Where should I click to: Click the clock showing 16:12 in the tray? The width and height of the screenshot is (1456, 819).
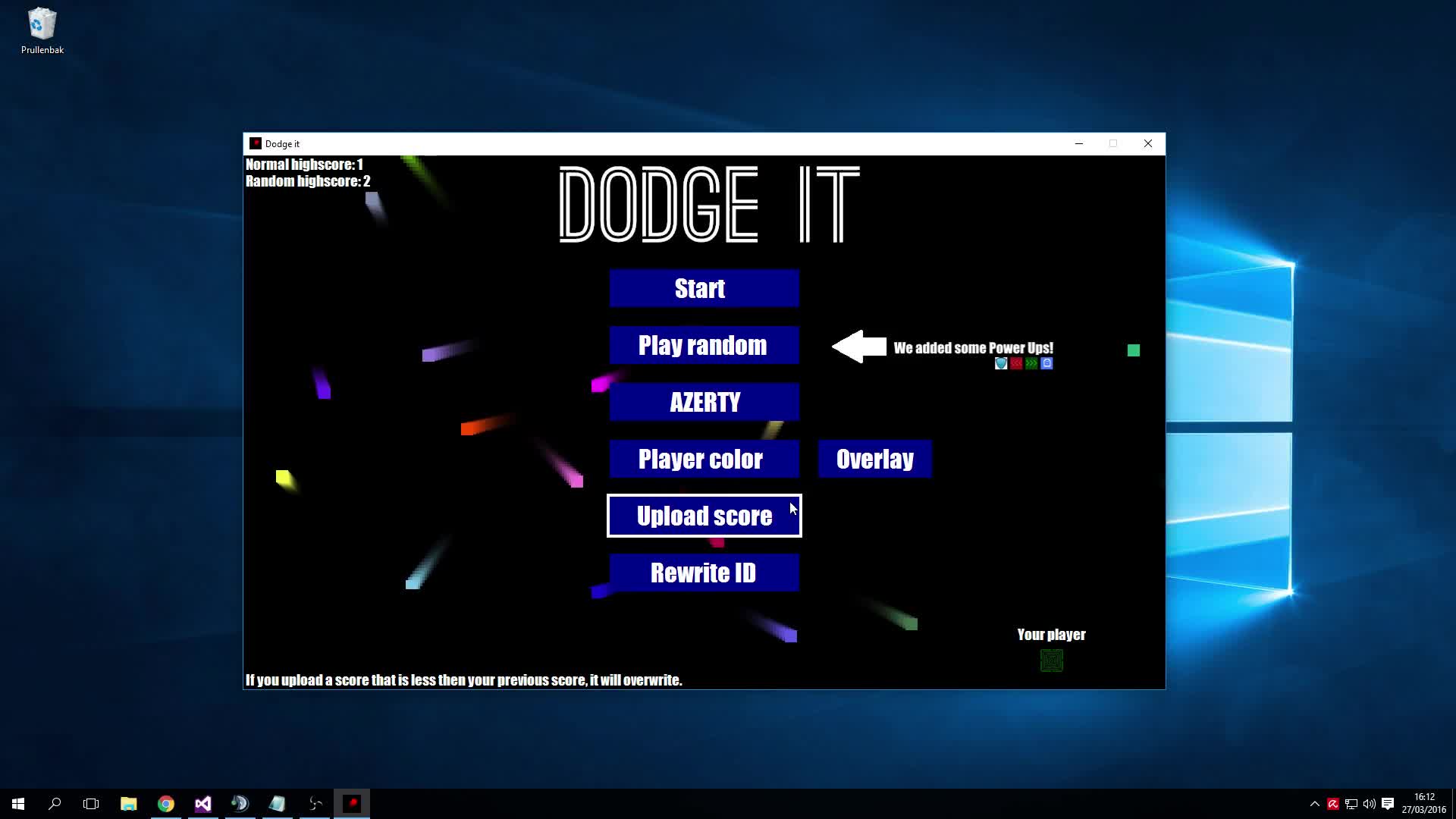coord(1424,804)
